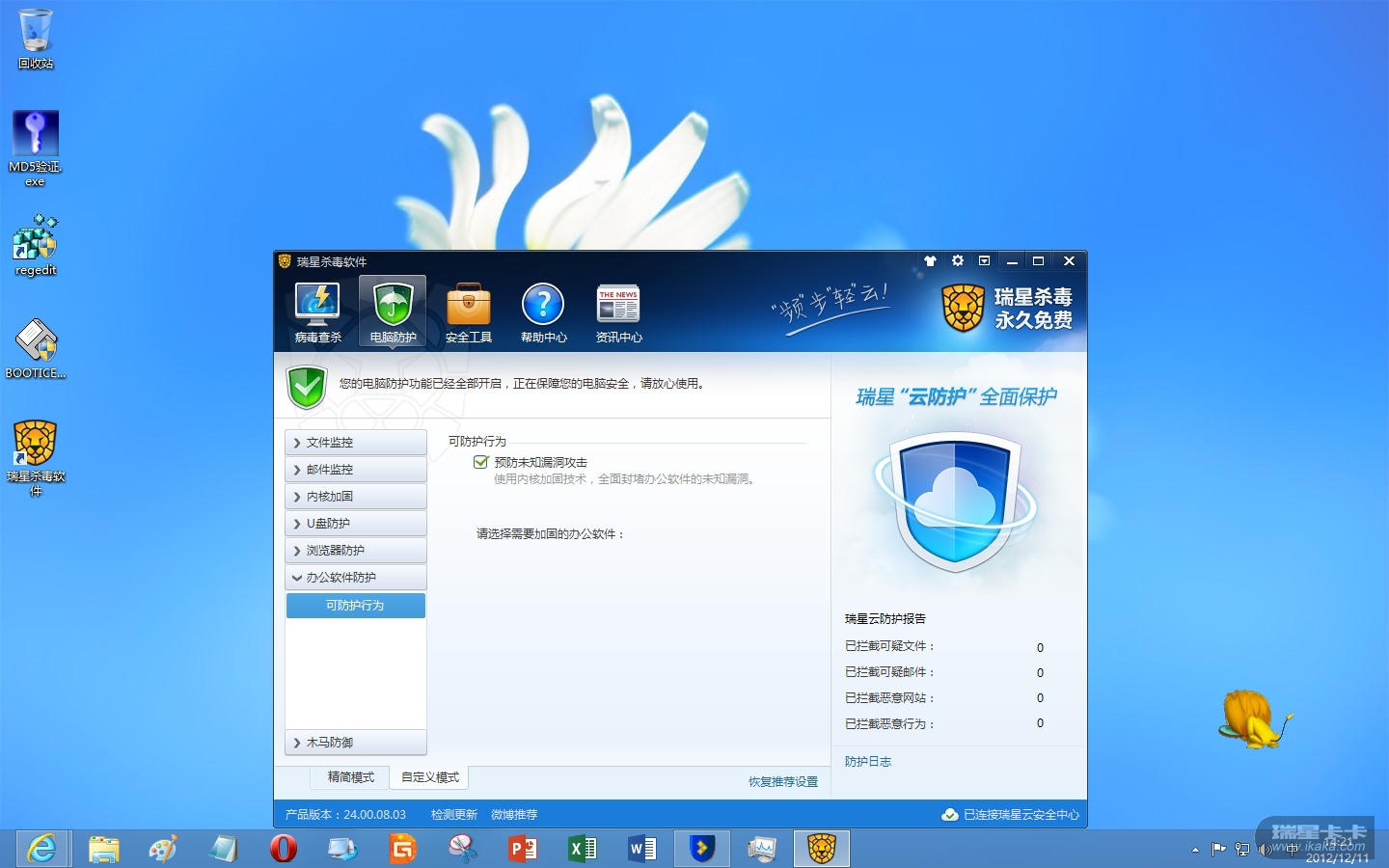Click the 已拦截可疑邮件 row
The height and width of the screenshot is (868, 1389).
coord(944,672)
